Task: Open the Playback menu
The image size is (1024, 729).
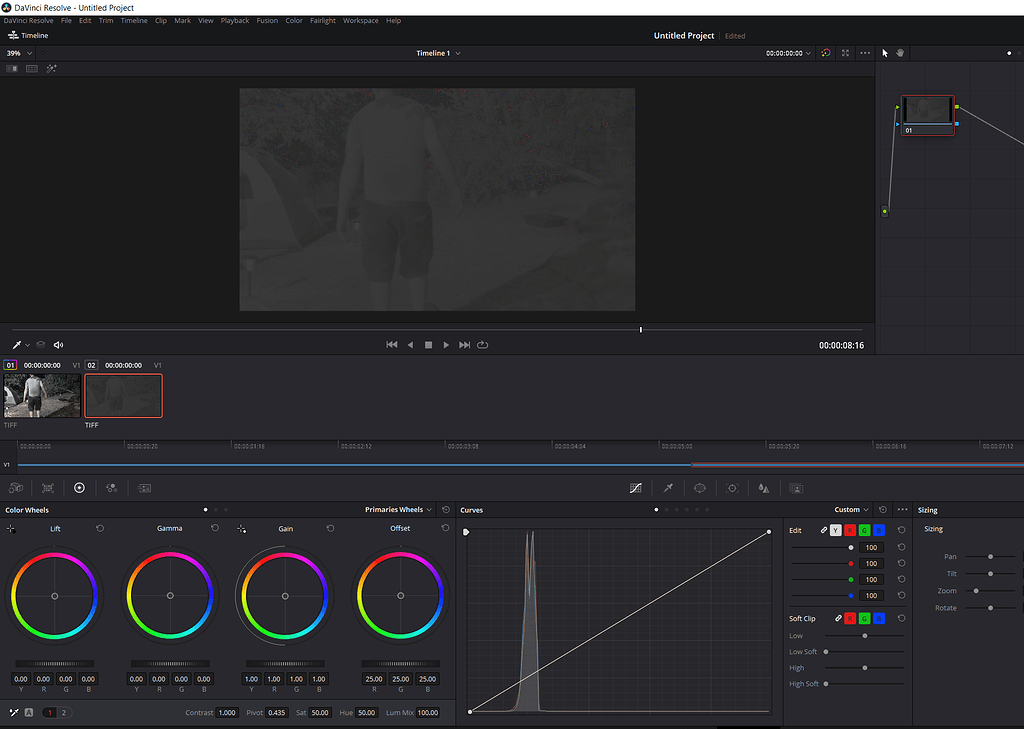Action: [x=234, y=20]
